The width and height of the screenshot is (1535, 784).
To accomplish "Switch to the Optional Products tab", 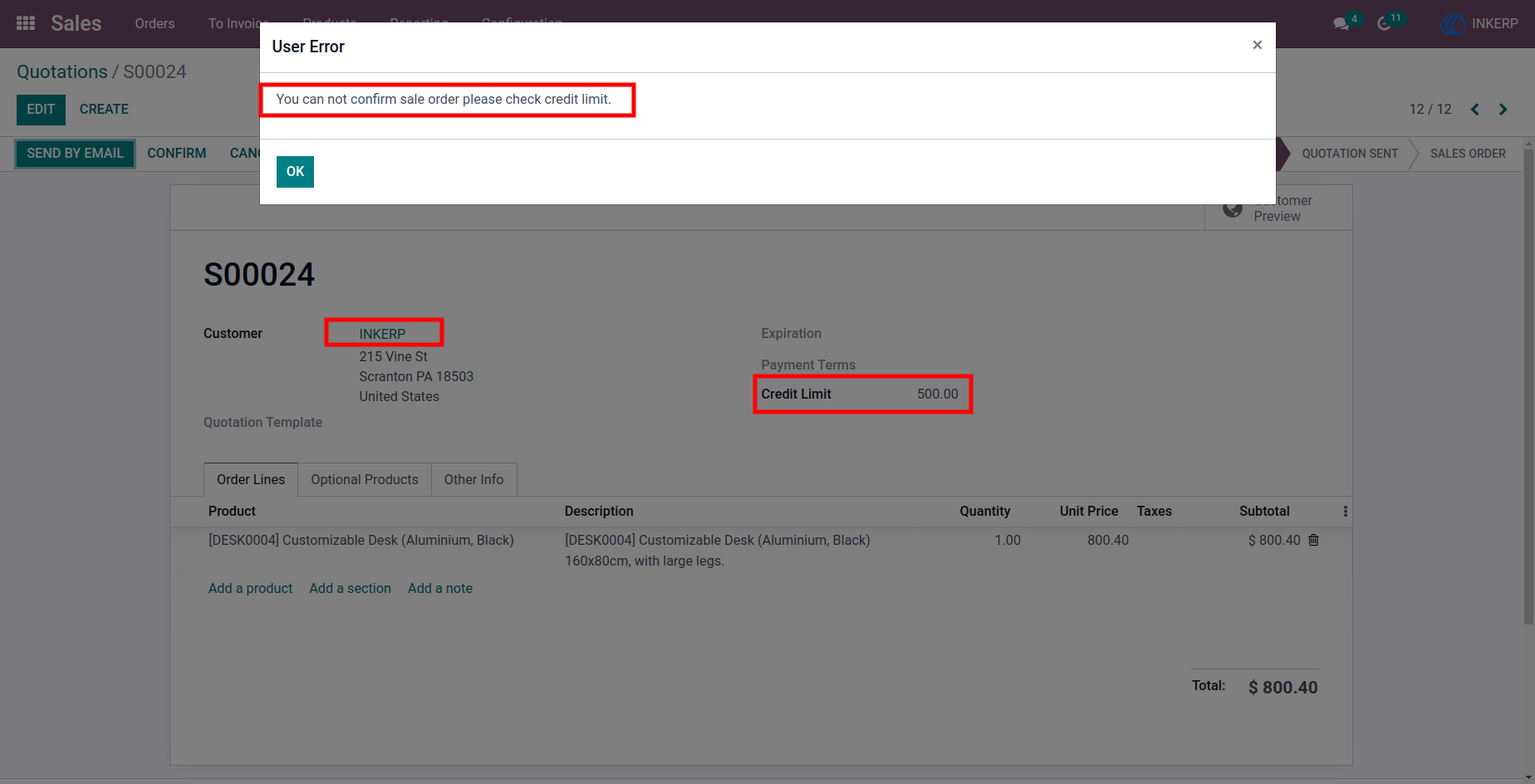I will pos(365,480).
